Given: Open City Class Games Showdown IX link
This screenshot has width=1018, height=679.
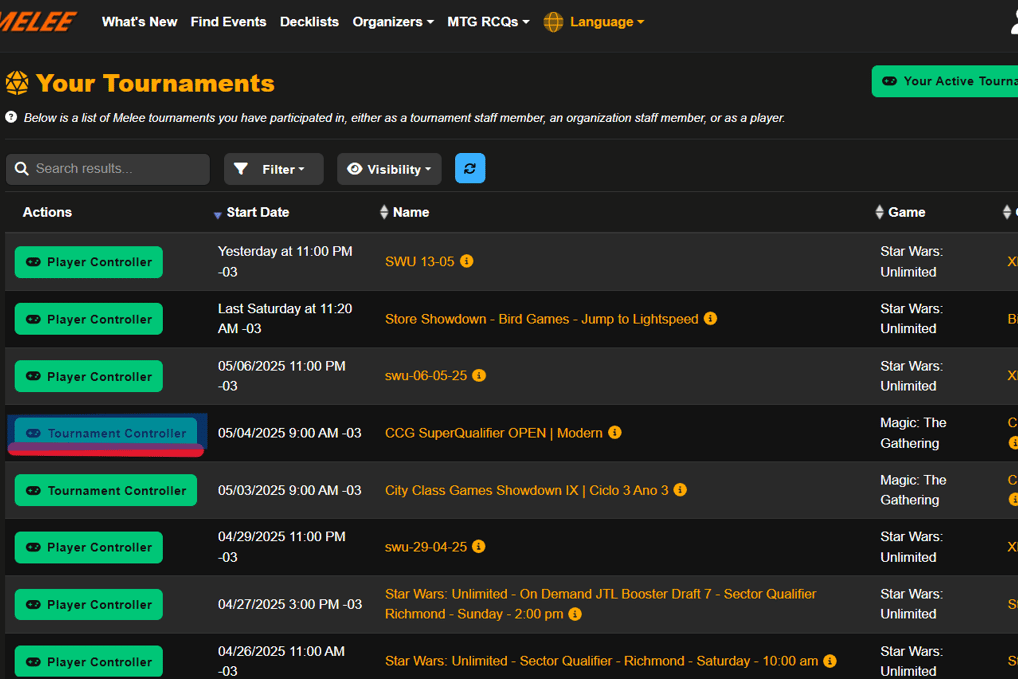Looking at the screenshot, I should [527, 490].
